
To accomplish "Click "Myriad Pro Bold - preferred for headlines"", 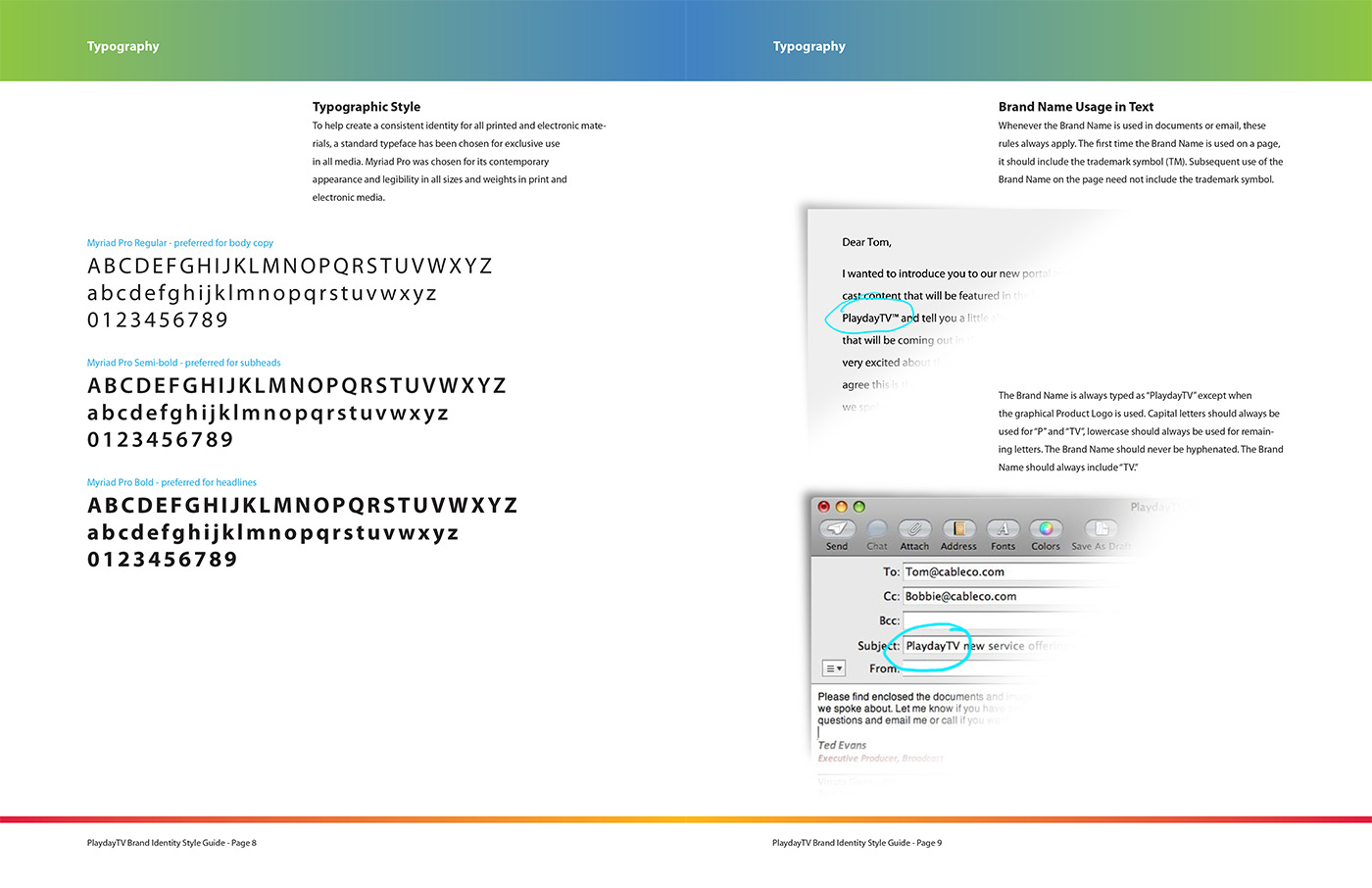I will [x=171, y=482].
